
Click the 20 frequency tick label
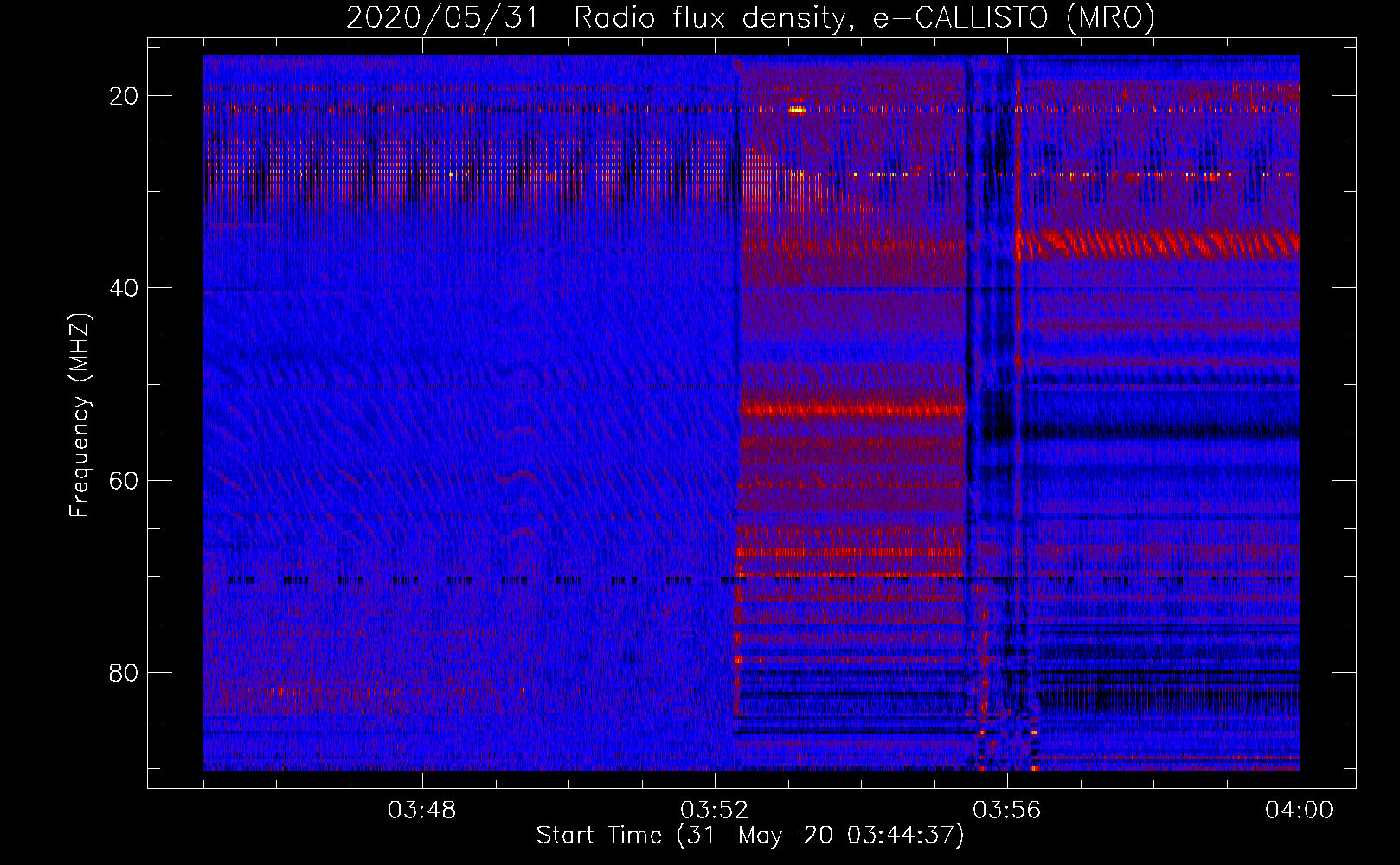pyautogui.click(x=124, y=96)
